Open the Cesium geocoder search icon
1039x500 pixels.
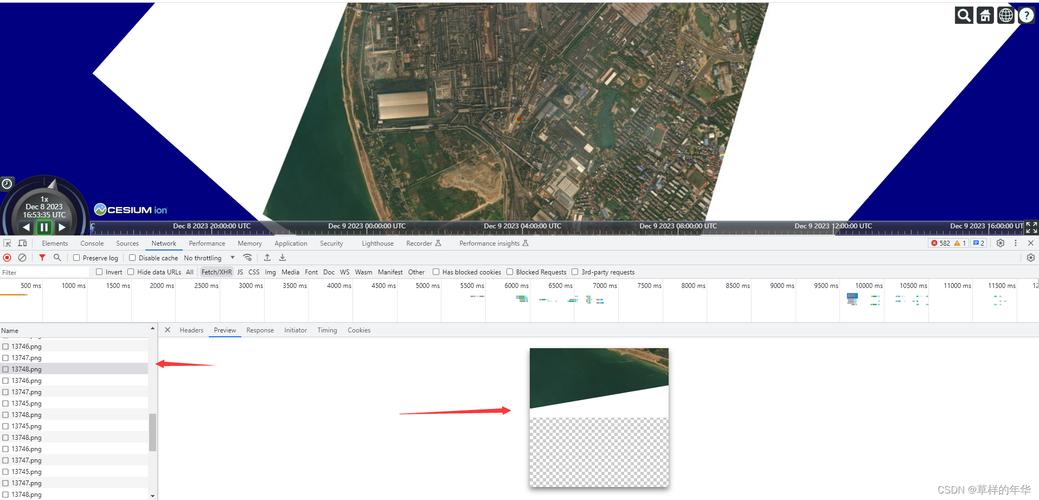[x=963, y=15]
